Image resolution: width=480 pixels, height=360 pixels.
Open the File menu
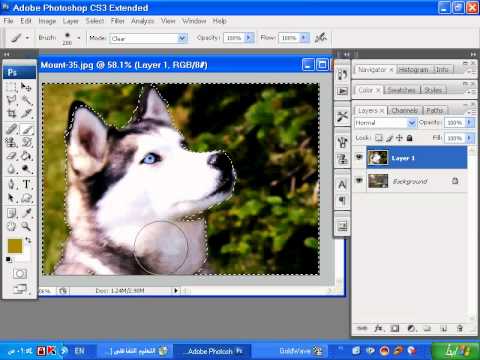[8, 21]
